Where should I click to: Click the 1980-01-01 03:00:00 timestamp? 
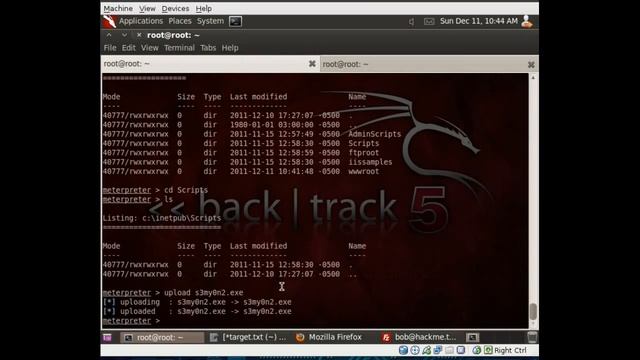tap(271, 125)
